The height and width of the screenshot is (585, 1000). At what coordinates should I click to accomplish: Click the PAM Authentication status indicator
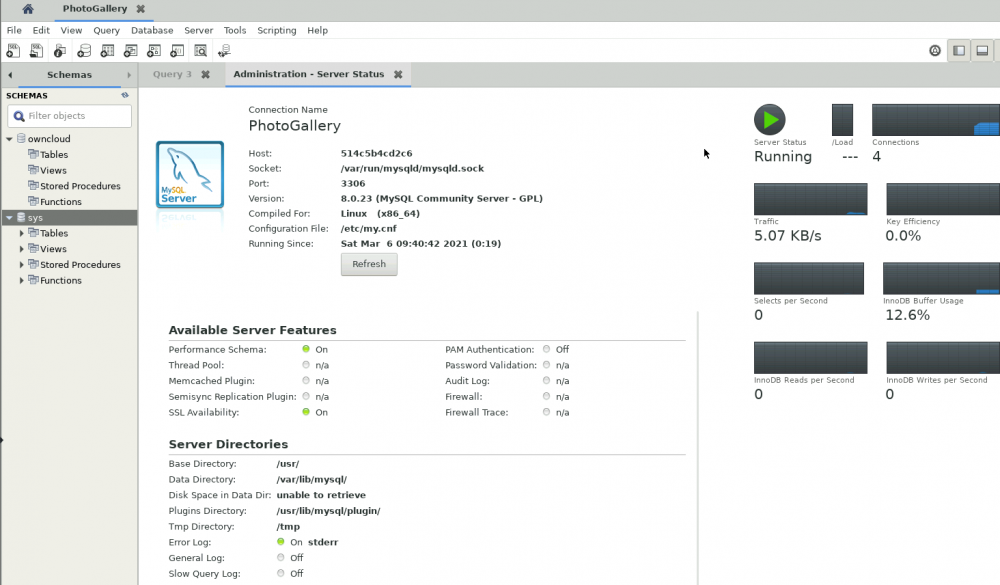(x=547, y=349)
